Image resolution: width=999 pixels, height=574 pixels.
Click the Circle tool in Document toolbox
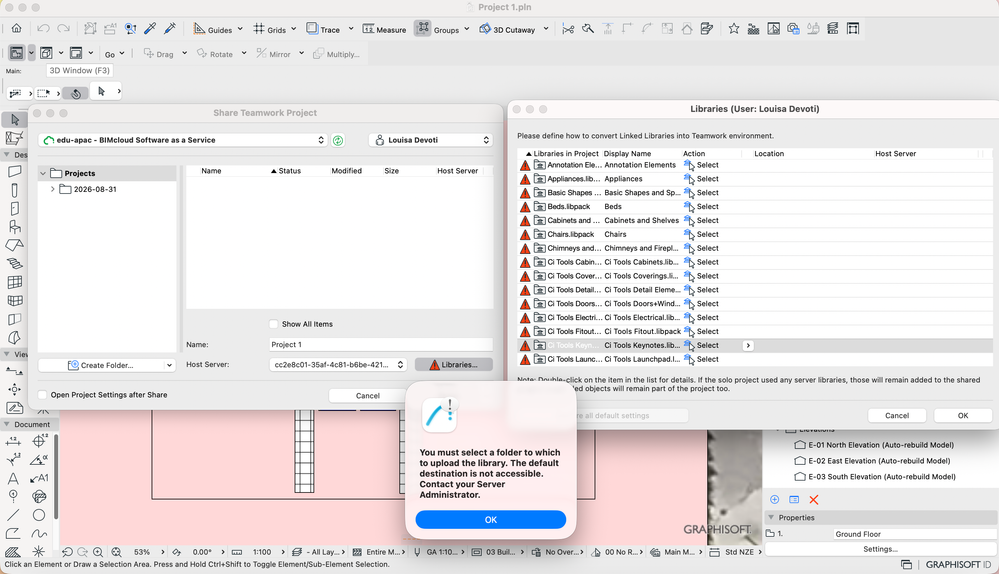(x=39, y=515)
